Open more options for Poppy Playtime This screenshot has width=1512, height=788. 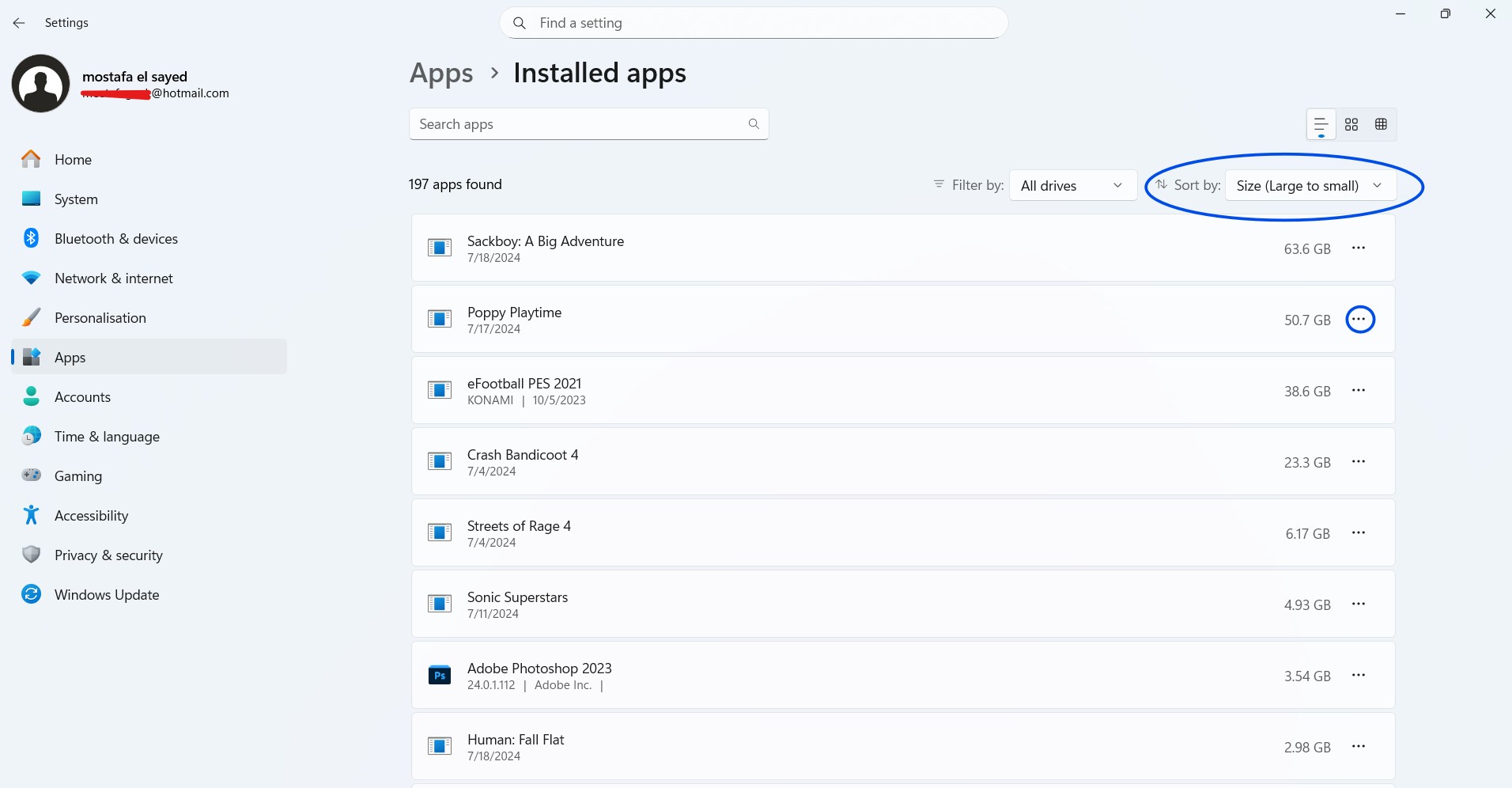tap(1359, 320)
